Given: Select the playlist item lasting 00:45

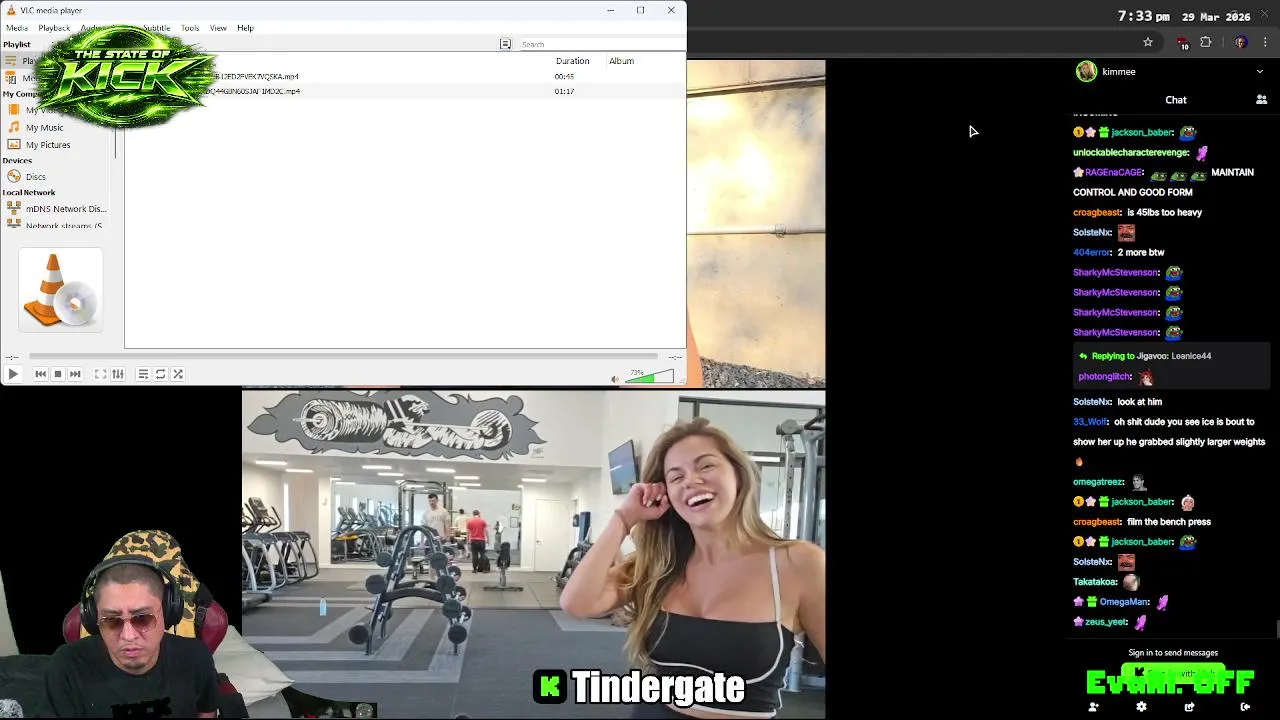Looking at the screenshot, I should tap(405, 76).
